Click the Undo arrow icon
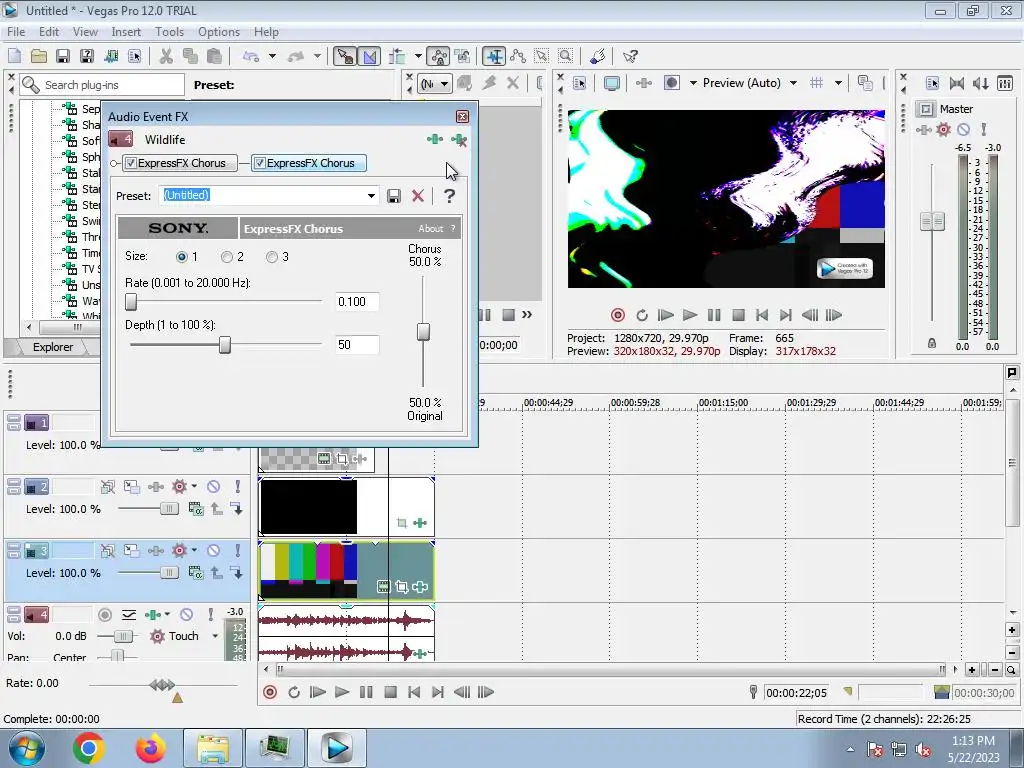1024x768 pixels. tap(251, 56)
